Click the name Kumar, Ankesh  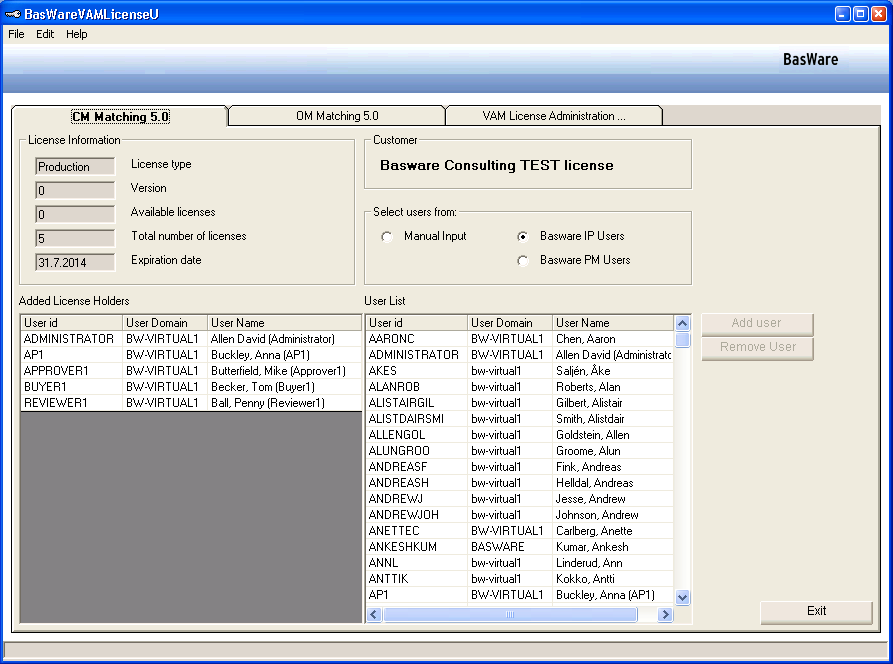click(x=592, y=547)
